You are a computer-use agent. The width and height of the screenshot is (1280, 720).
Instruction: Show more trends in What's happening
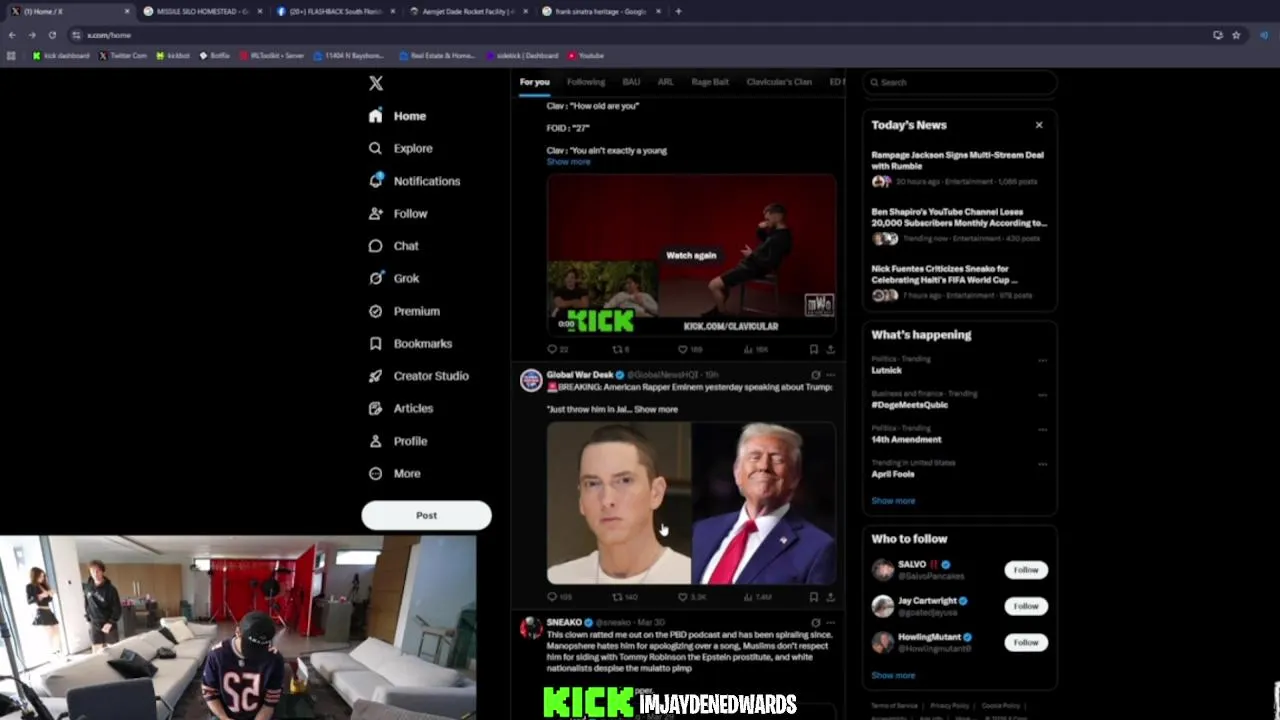pos(893,501)
